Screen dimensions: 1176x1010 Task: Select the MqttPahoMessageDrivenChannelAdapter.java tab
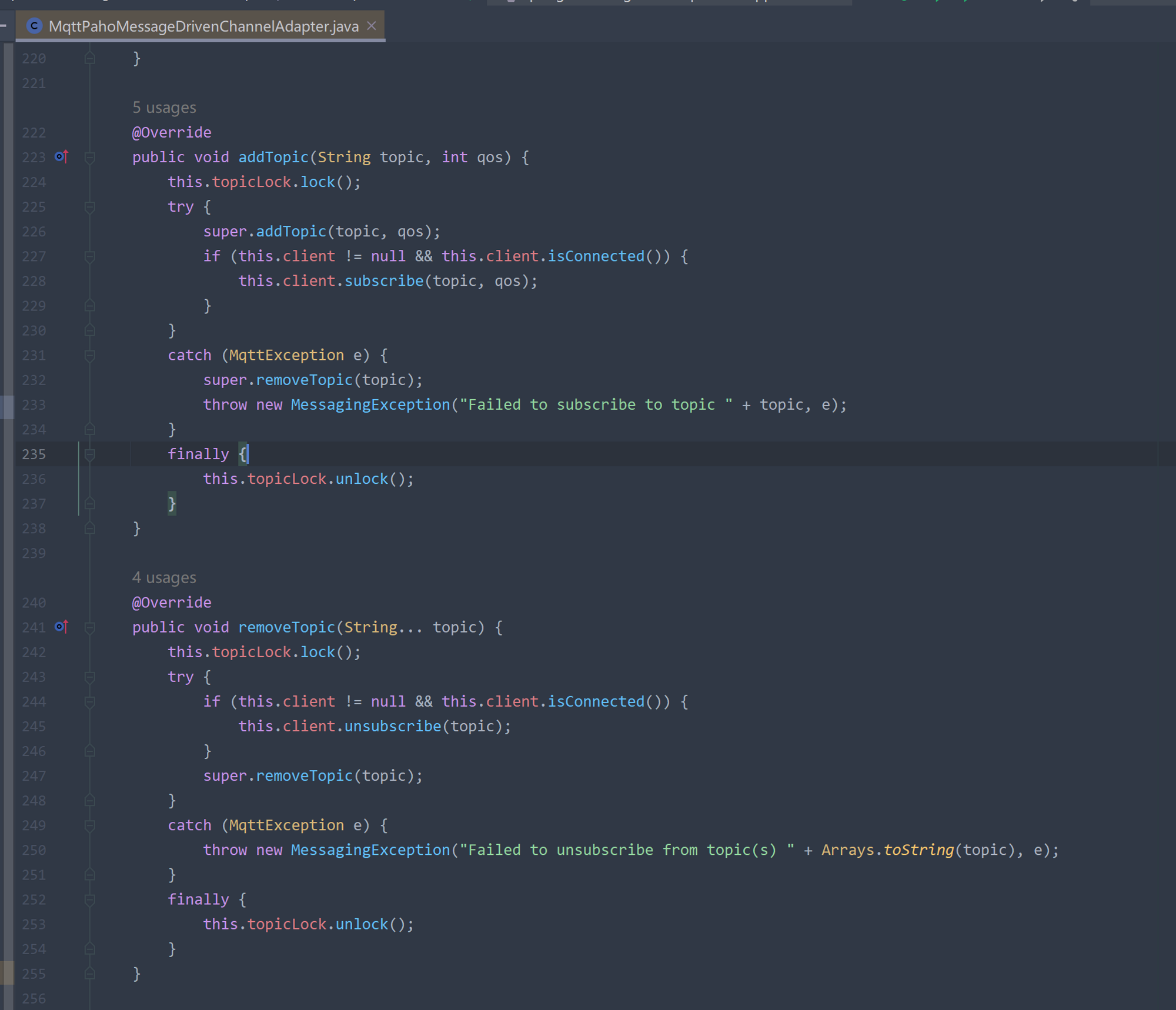pos(203,26)
